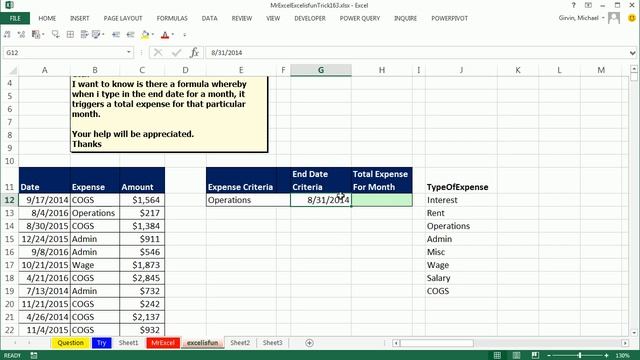
Task: Switch to the blue Try sheet tab
Action: (102, 343)
